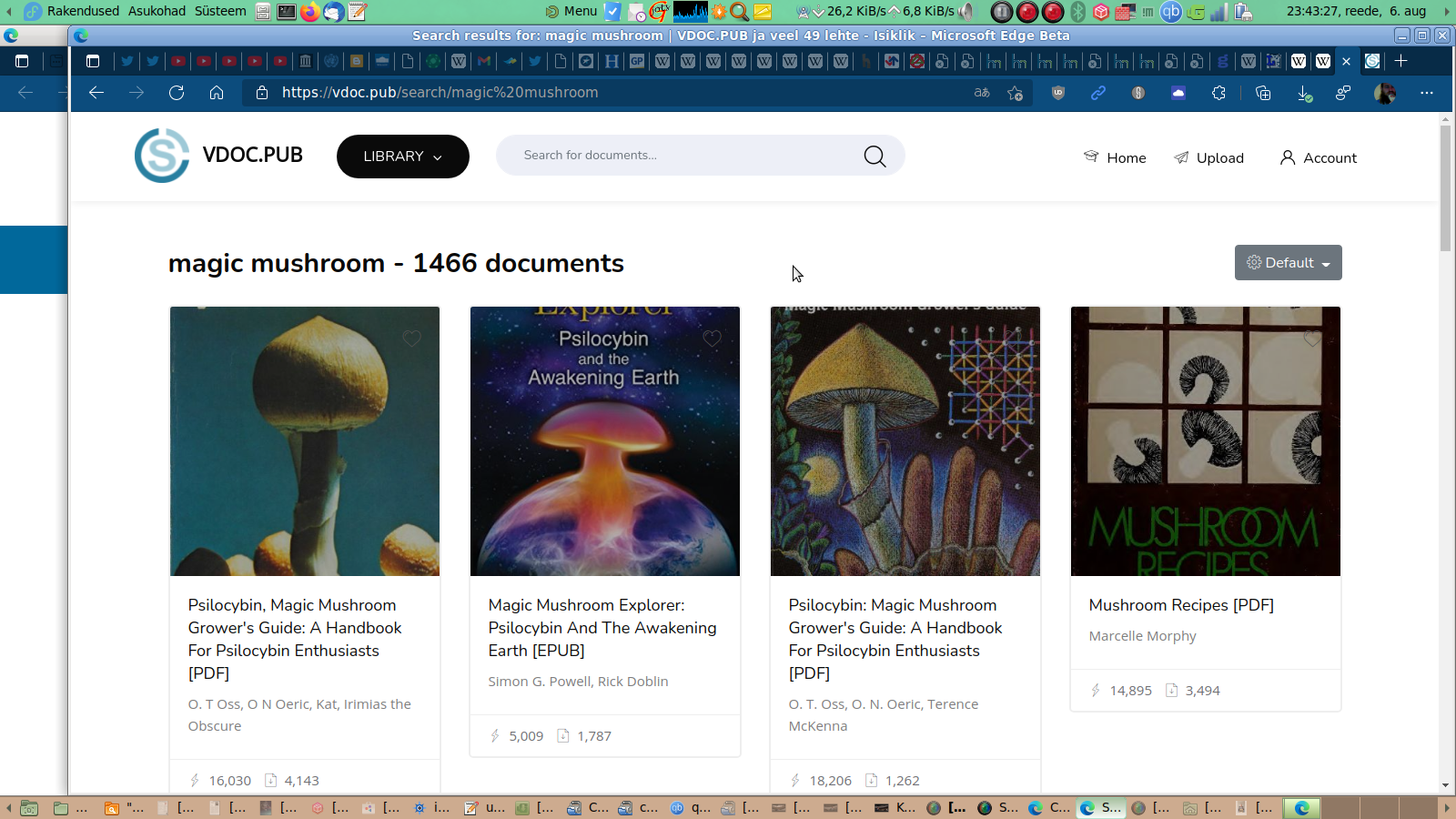This screenshot has height=819, width=1456.
Task: Open browser Collections icon
Action: (1262, 93)
